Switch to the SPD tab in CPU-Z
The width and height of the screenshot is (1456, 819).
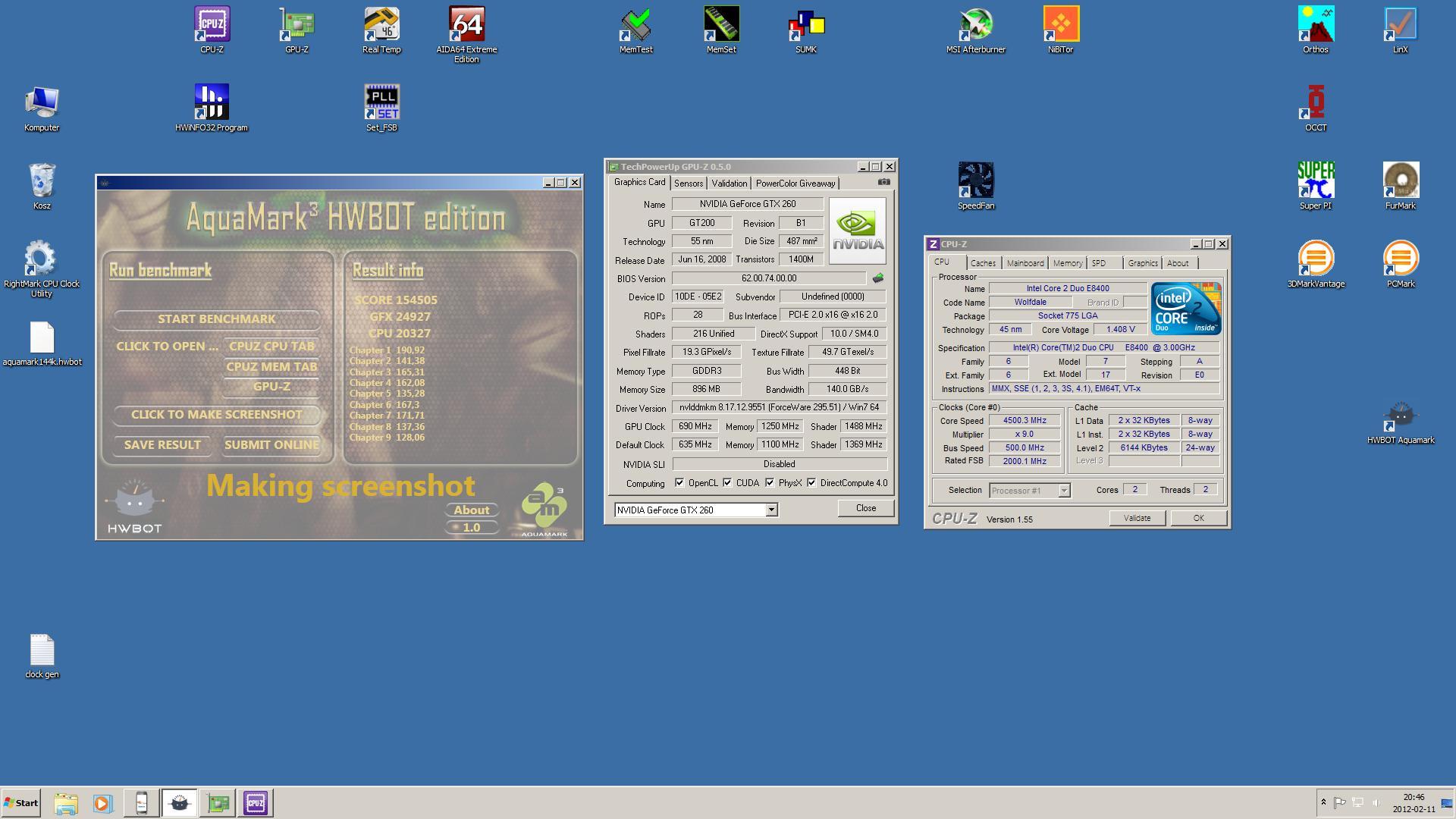pos(1098,263)
